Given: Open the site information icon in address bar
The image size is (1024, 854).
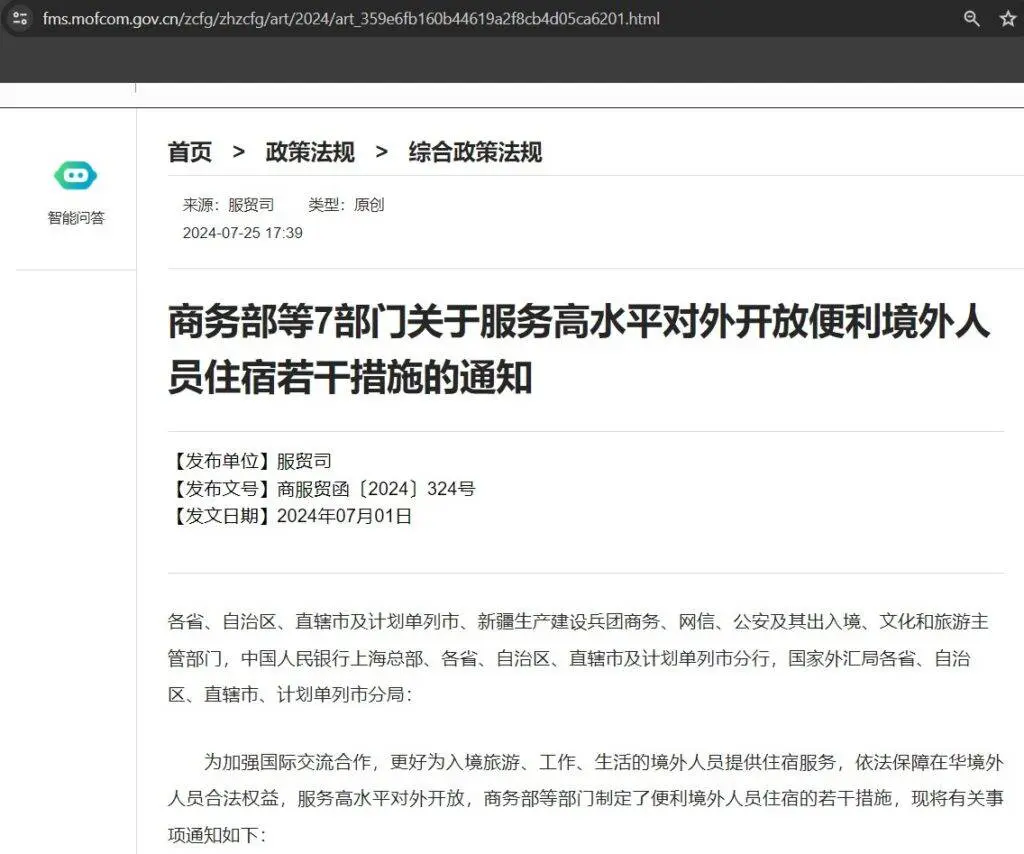Looking at the screenshot, I should (20, 18).
